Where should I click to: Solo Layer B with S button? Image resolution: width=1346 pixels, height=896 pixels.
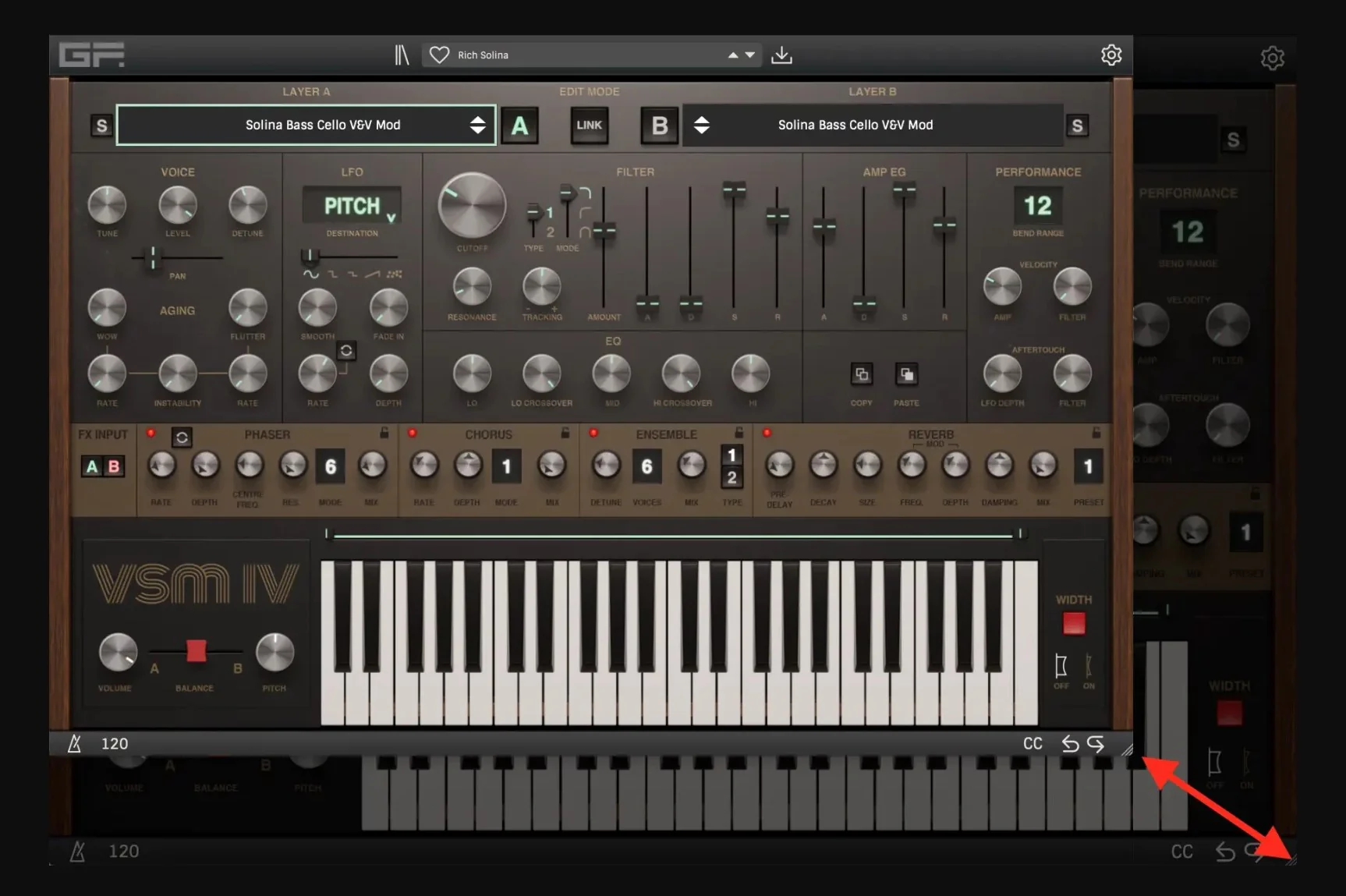(1077, 126)
